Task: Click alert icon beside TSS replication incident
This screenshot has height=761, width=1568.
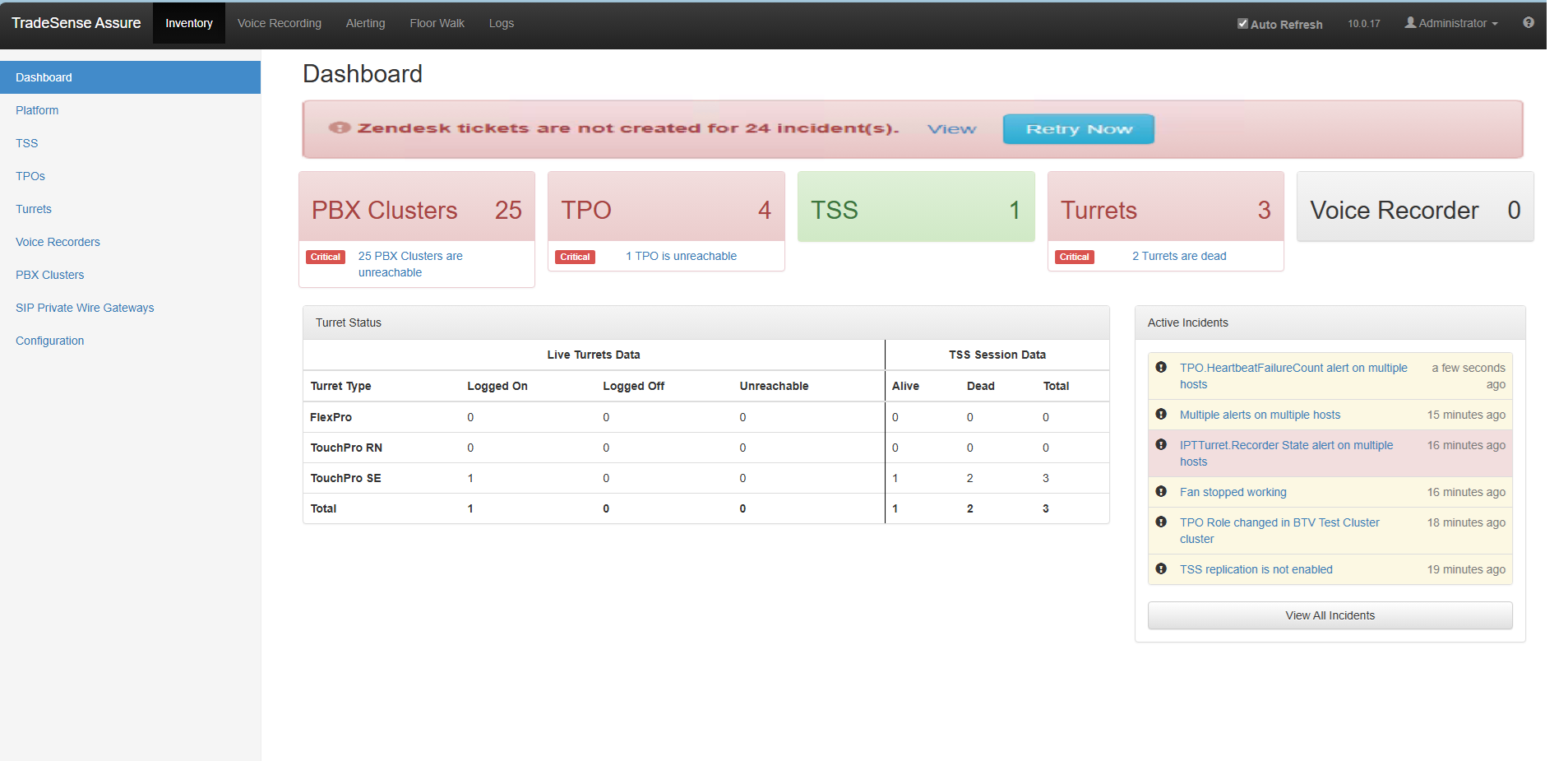Action: tap(1161, 568)
